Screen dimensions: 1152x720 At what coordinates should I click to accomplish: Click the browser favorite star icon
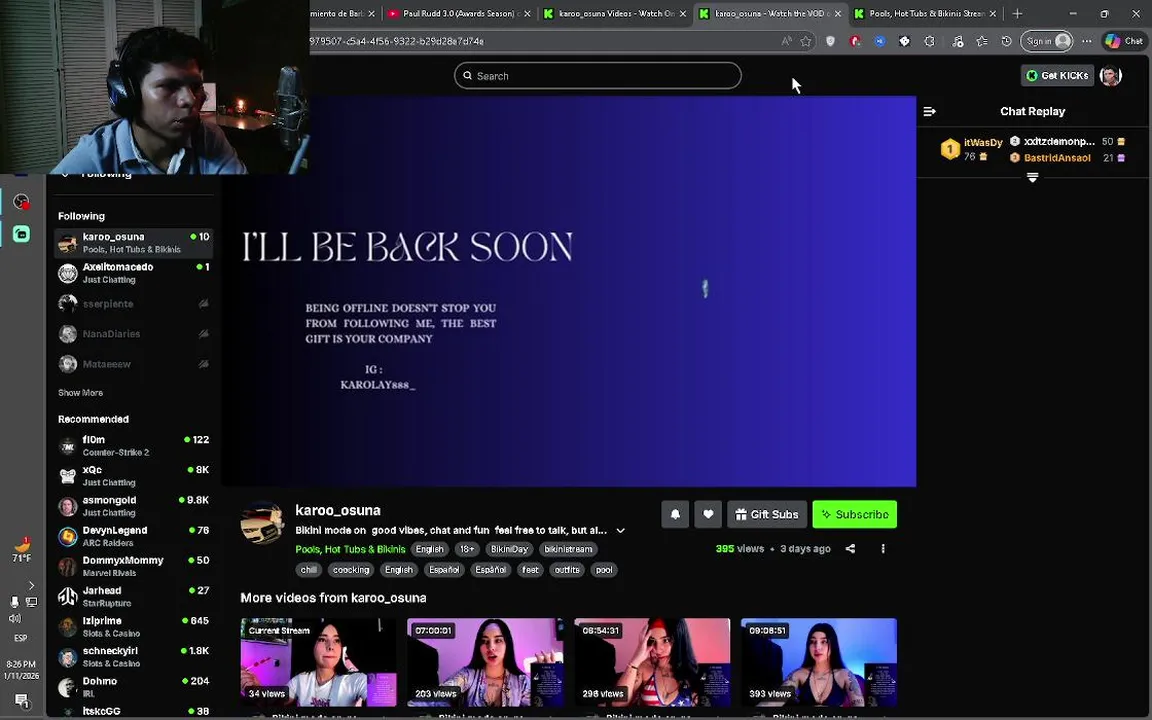(805, 41)
